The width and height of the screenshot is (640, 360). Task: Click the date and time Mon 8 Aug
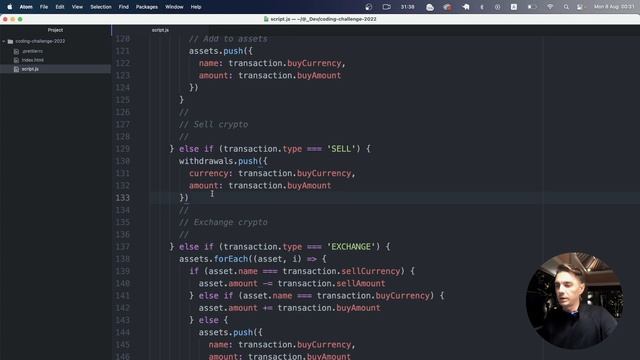[614, 7]
